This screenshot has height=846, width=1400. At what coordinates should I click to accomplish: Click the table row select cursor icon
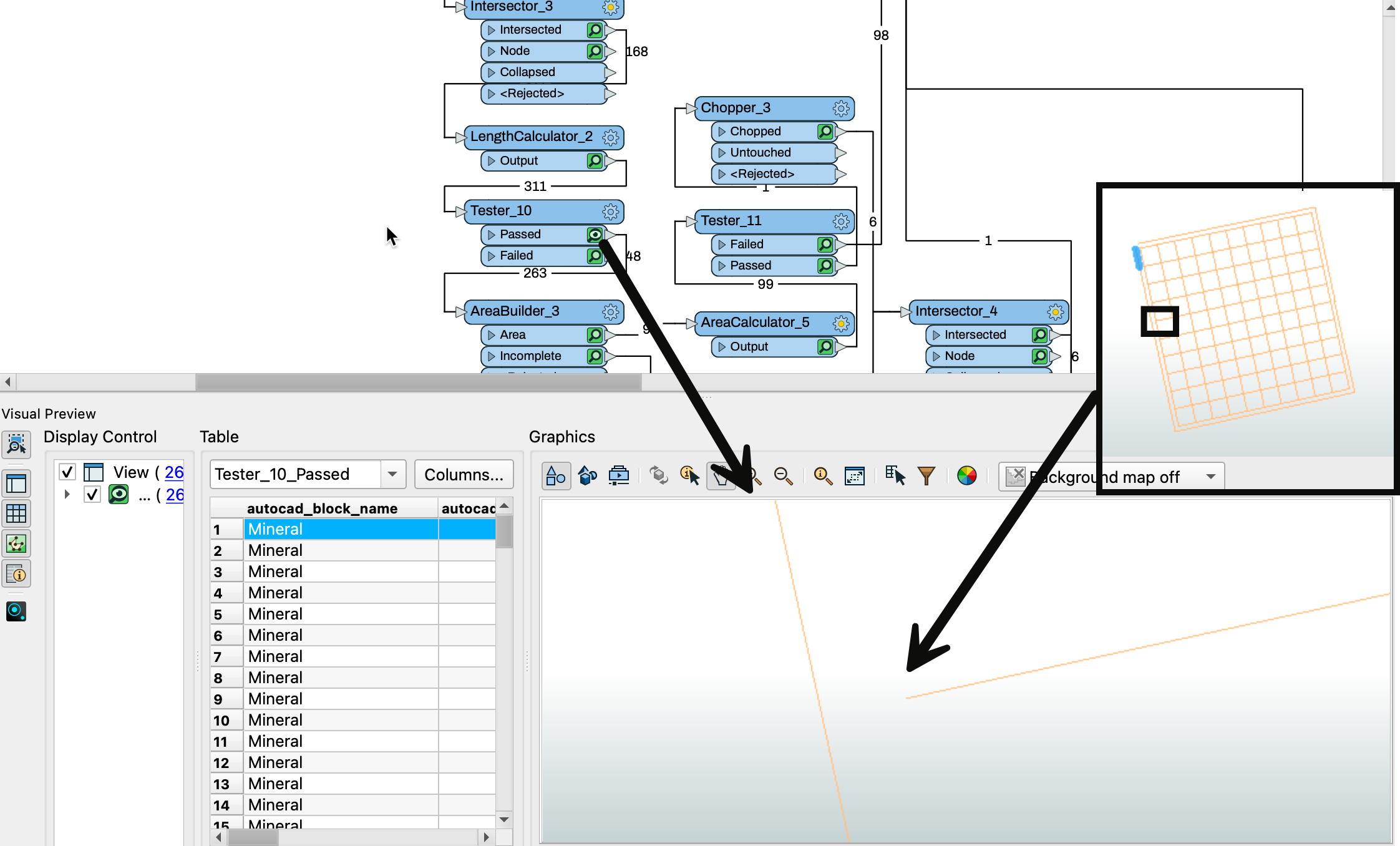coord(895,476)
